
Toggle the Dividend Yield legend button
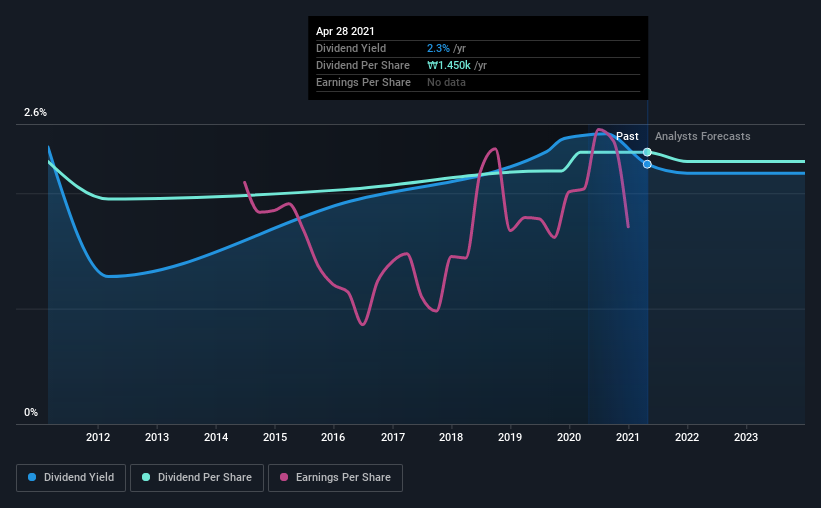point(71,478)
